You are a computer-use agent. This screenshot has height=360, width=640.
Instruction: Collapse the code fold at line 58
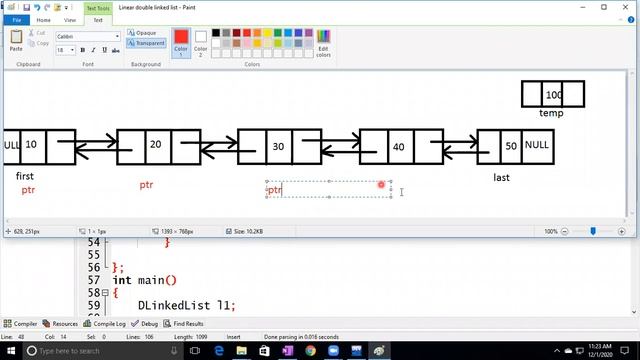(105, 293)
